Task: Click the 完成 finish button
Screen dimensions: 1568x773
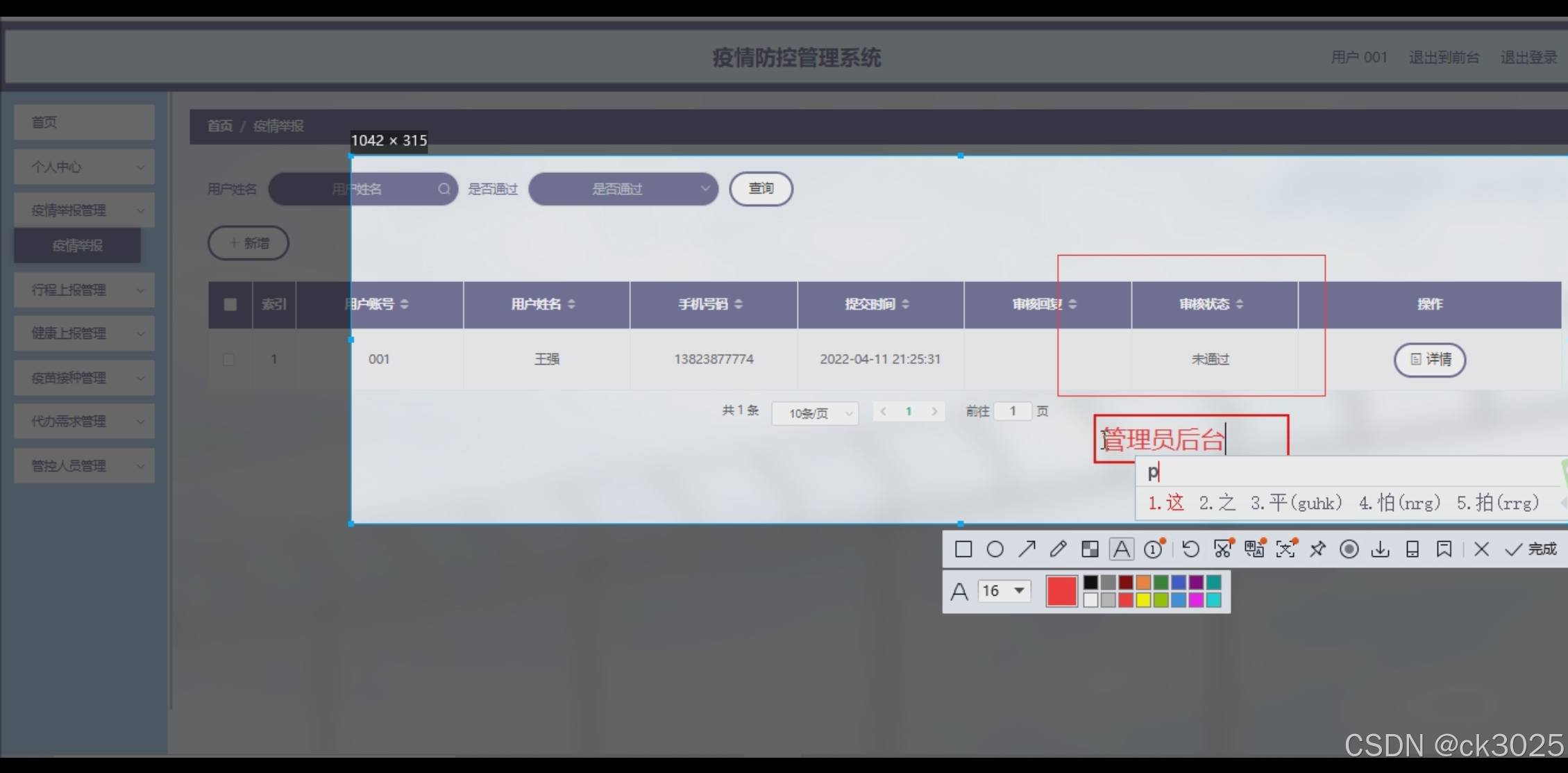Action: (1531, 549)
